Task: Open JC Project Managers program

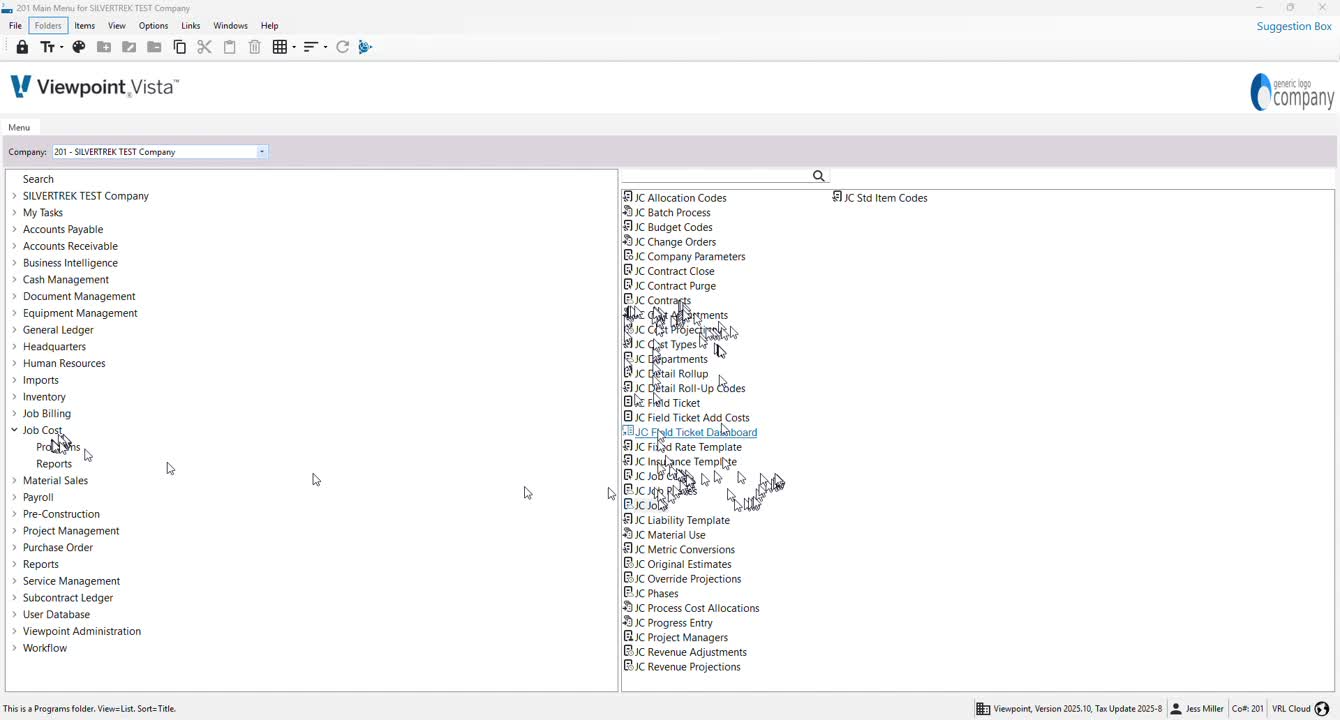Action: (681, 637)
